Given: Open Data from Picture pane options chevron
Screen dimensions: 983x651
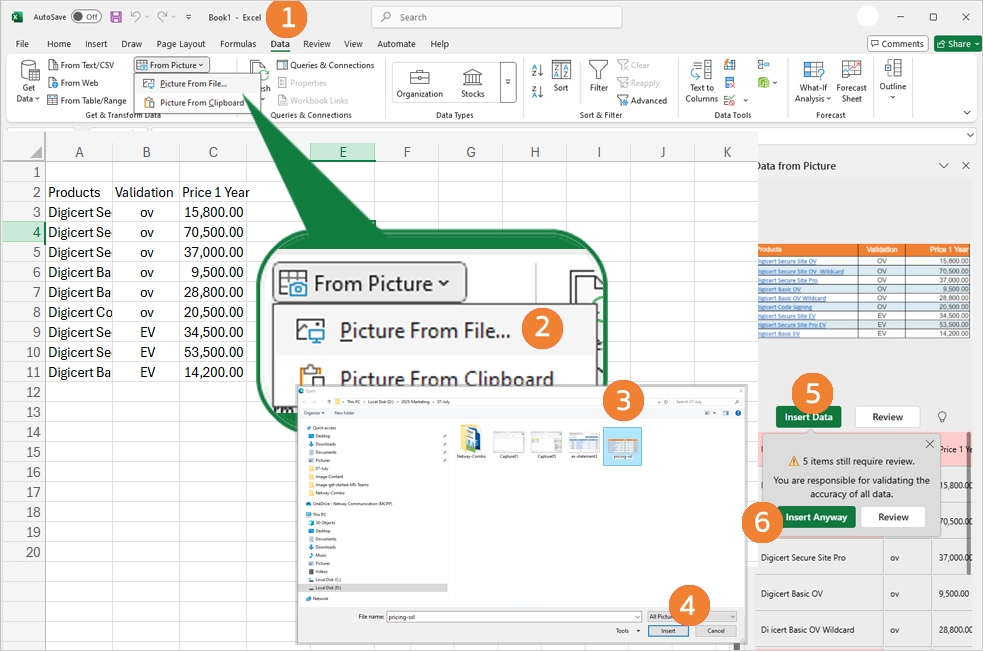Looking at the screenshot, I should 944,166.
